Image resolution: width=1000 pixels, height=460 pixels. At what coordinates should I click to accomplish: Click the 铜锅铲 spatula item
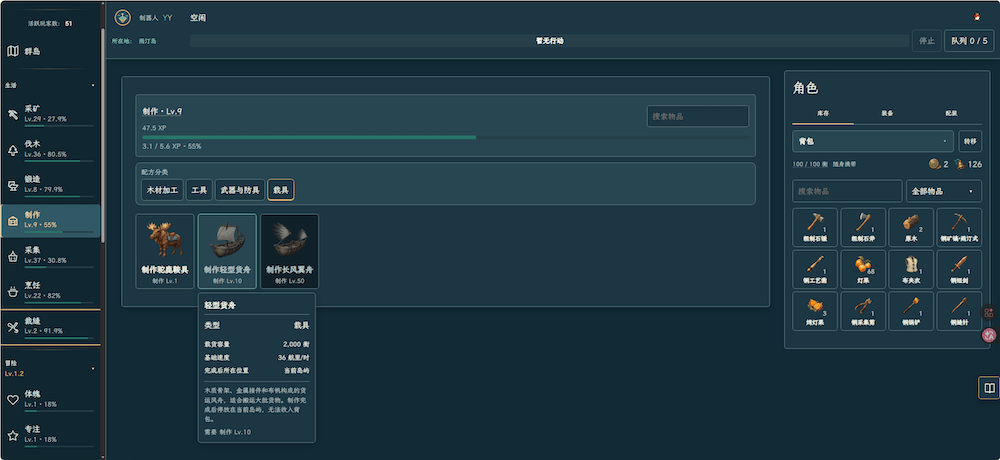911,311
